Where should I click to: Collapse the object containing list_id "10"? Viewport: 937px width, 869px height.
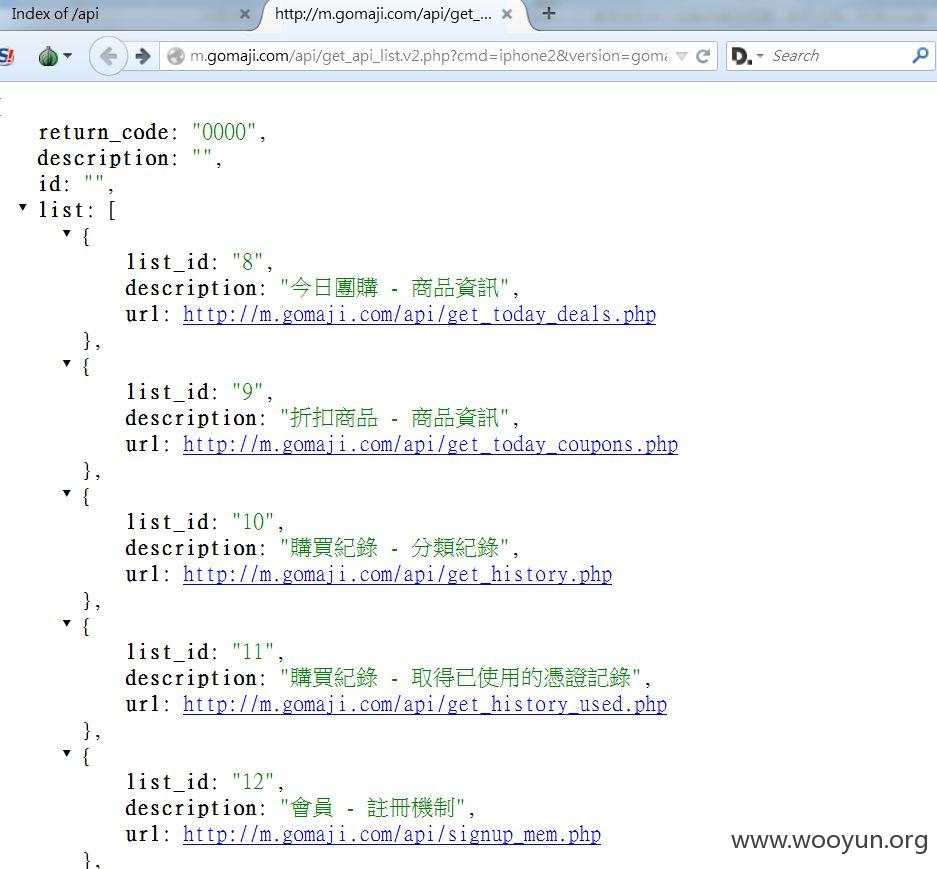click(x=67, y=493)
